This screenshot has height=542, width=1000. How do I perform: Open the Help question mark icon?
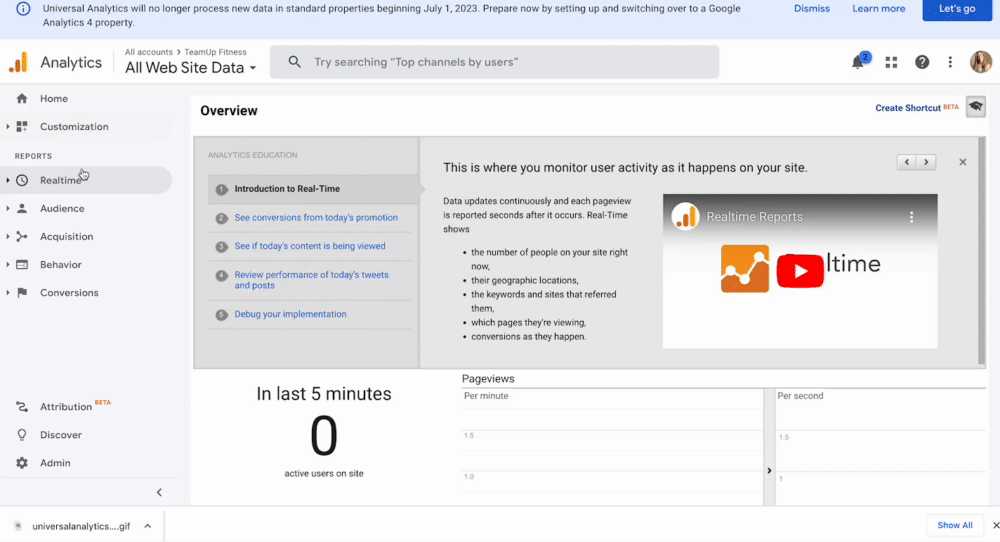point(922,62)
